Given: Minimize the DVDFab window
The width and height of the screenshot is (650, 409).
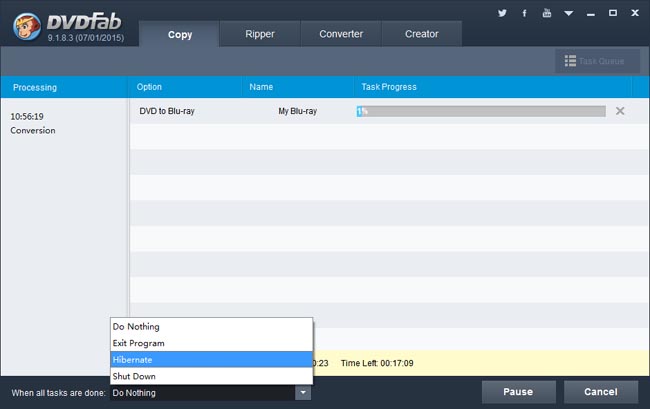Looking at the screenshot, I should 591,14.
